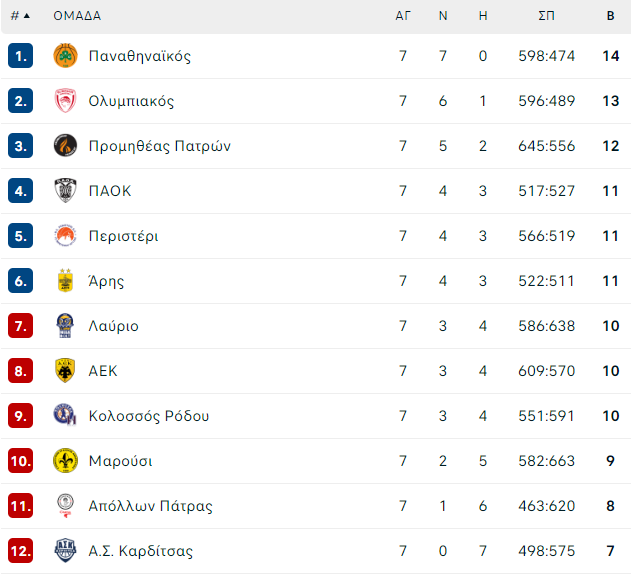
Task: Sort by the Ν wins column header
Action: (443, 16)
